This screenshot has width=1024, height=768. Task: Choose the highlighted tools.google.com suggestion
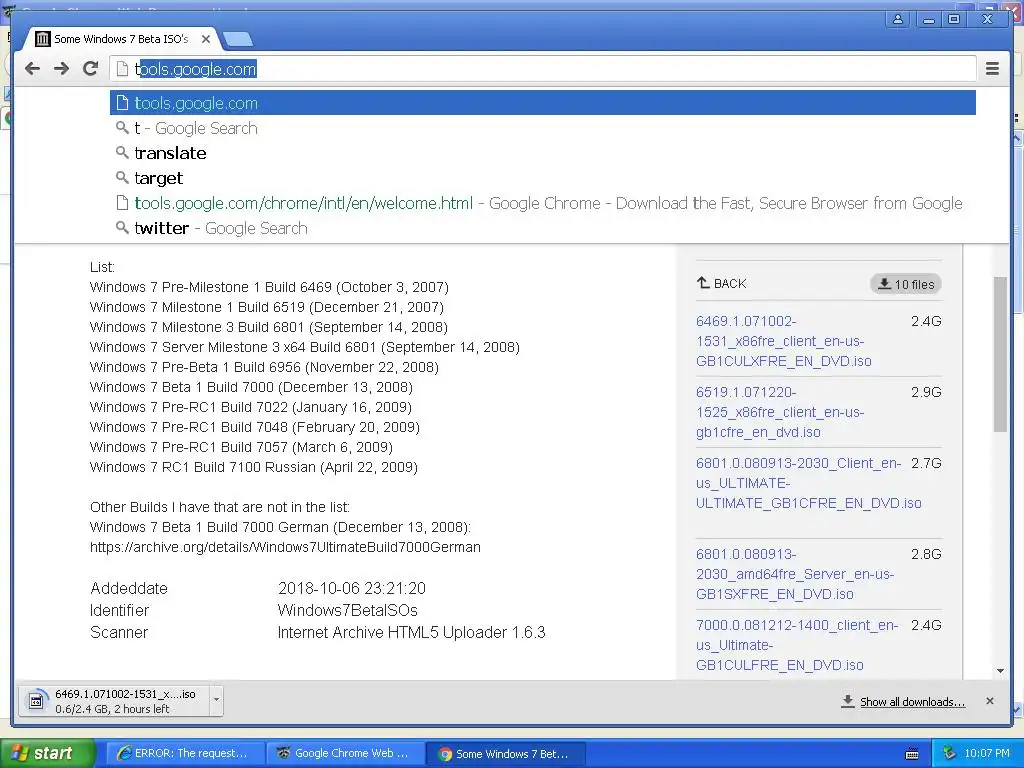pyautogui.click(x=543, y=103)
